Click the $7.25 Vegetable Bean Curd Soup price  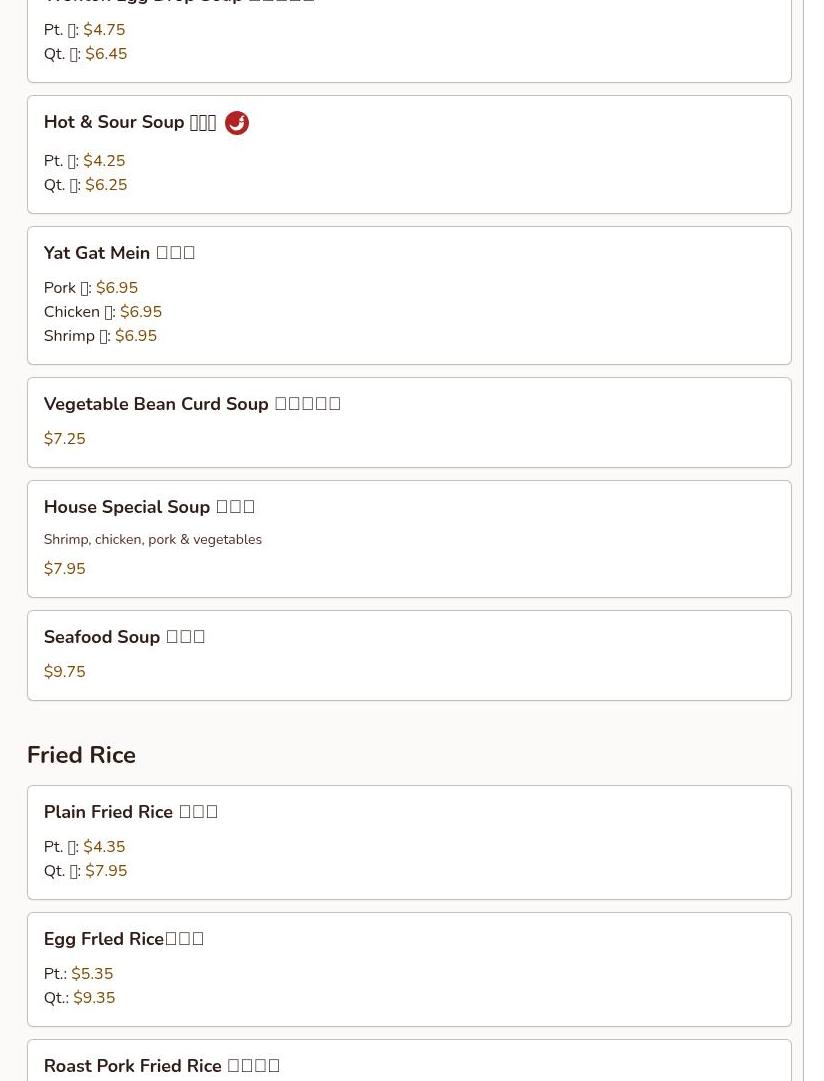click(65, 438)
